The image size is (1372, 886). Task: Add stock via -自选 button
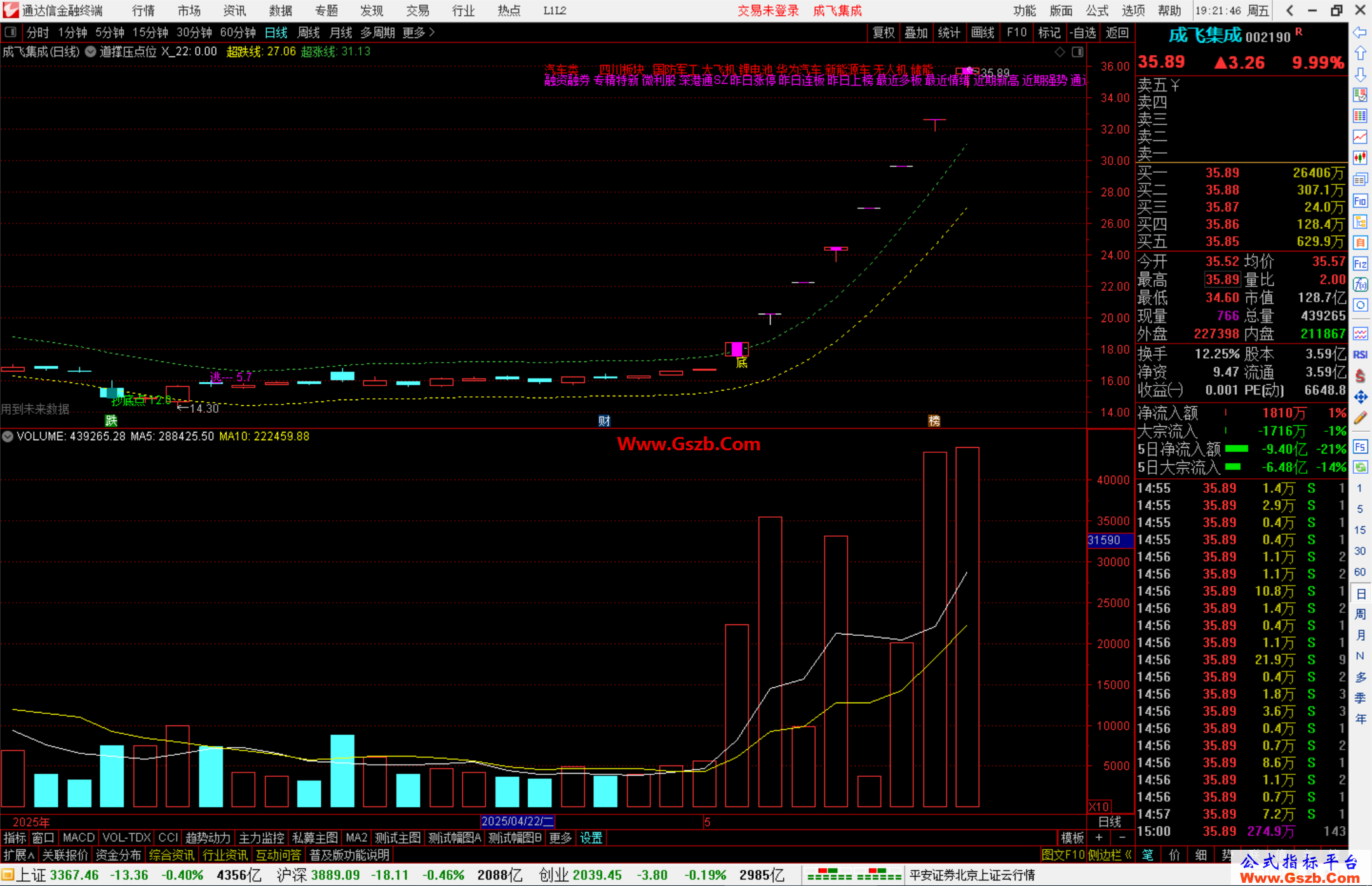tap(1082, 32)
